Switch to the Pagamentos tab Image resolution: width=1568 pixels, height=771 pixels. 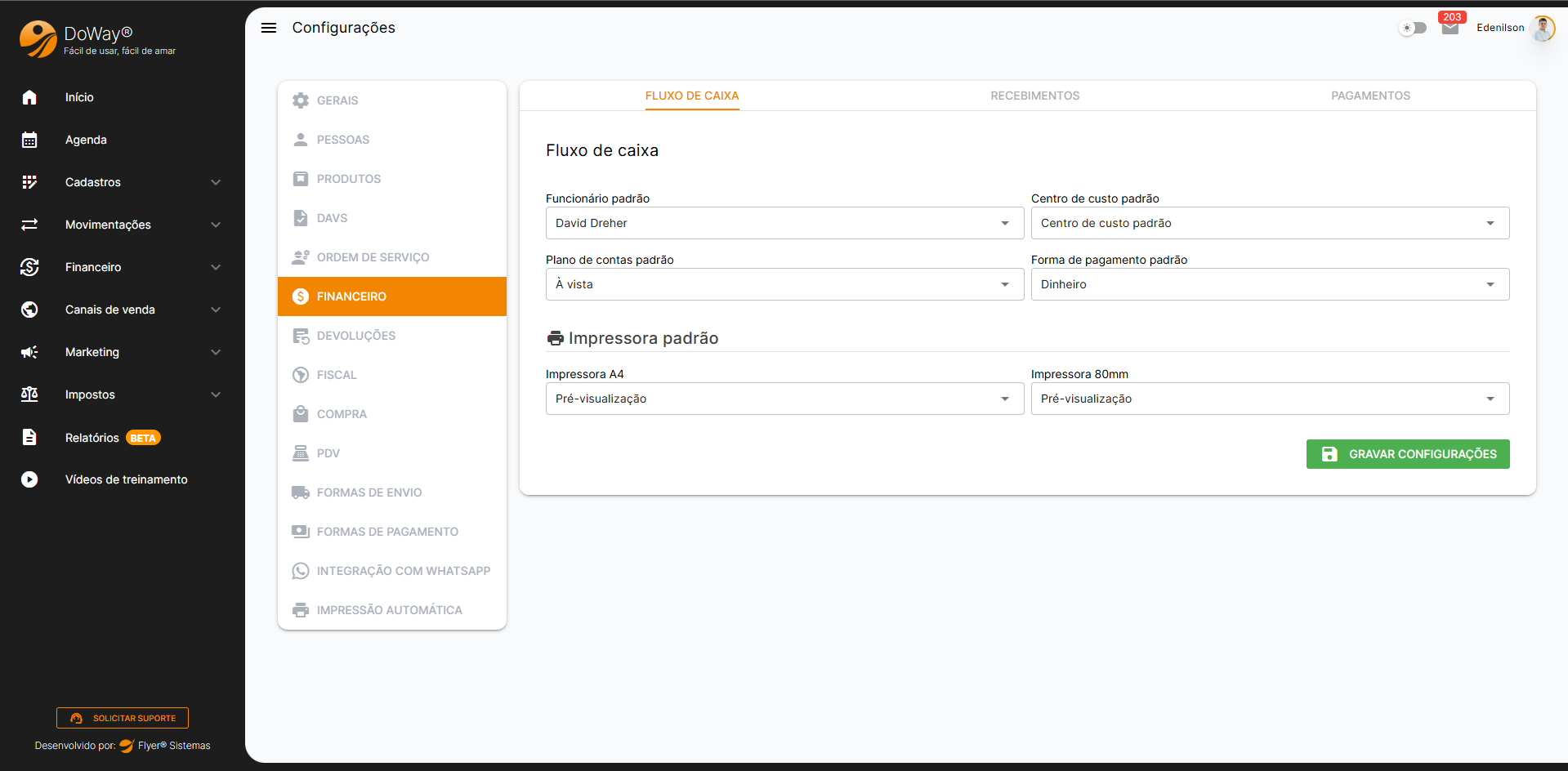[x=1370, y=96]
